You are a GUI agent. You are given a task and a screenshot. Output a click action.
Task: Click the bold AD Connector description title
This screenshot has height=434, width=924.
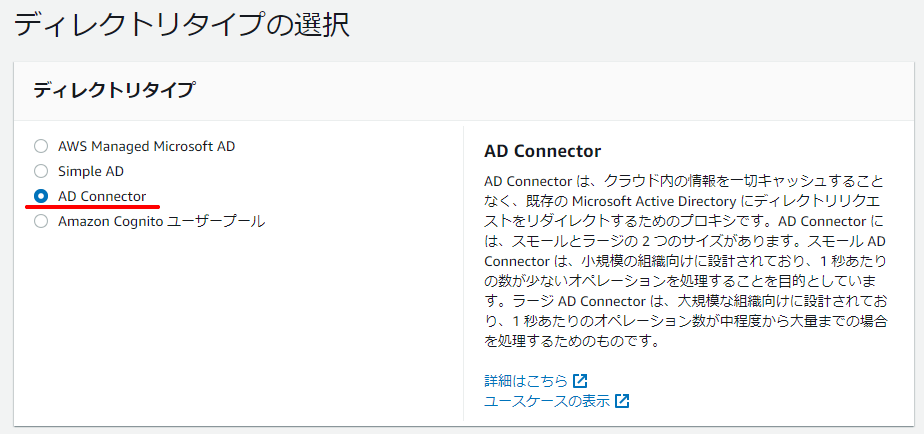[x=542, y=151]
